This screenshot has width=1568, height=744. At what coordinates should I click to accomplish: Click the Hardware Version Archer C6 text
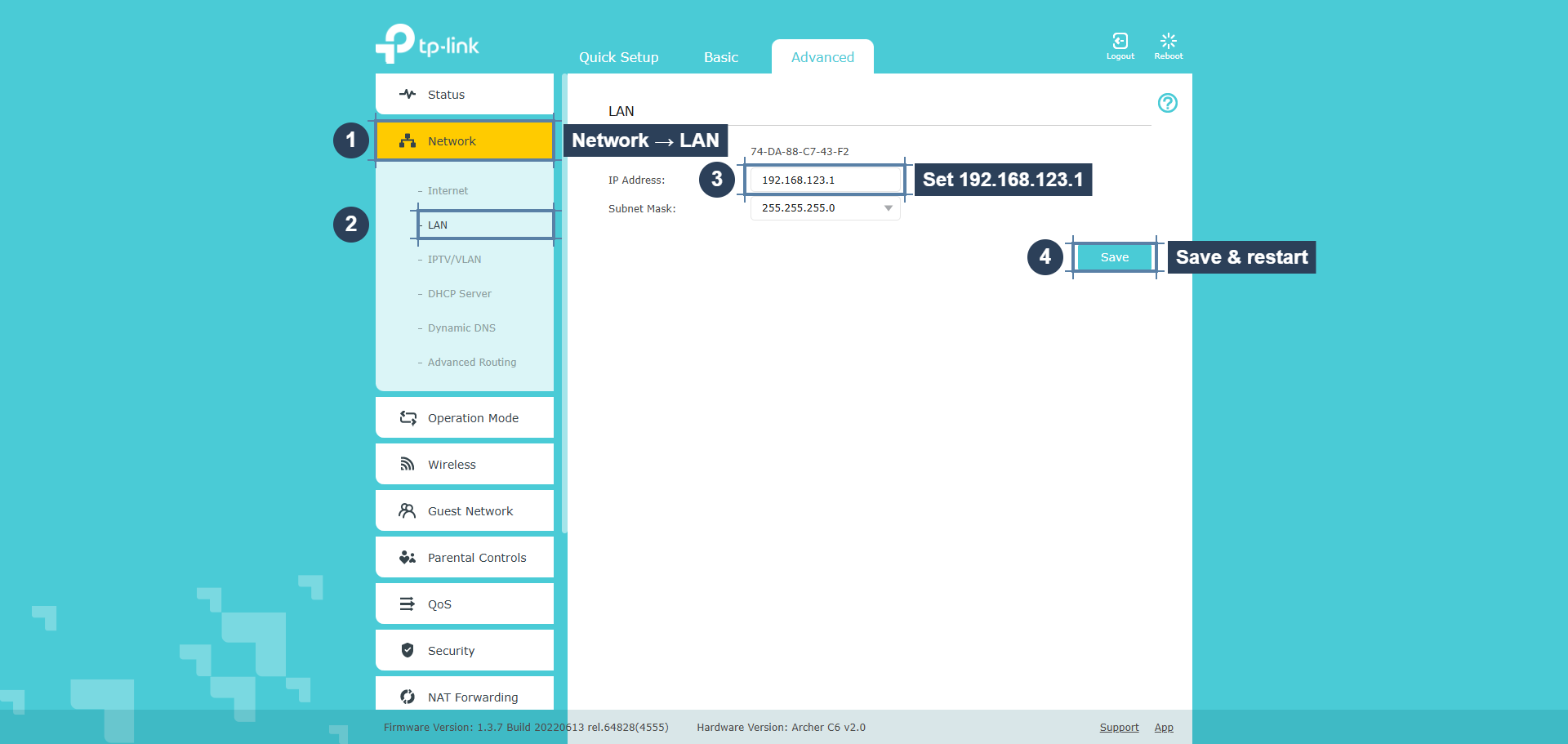781,728
